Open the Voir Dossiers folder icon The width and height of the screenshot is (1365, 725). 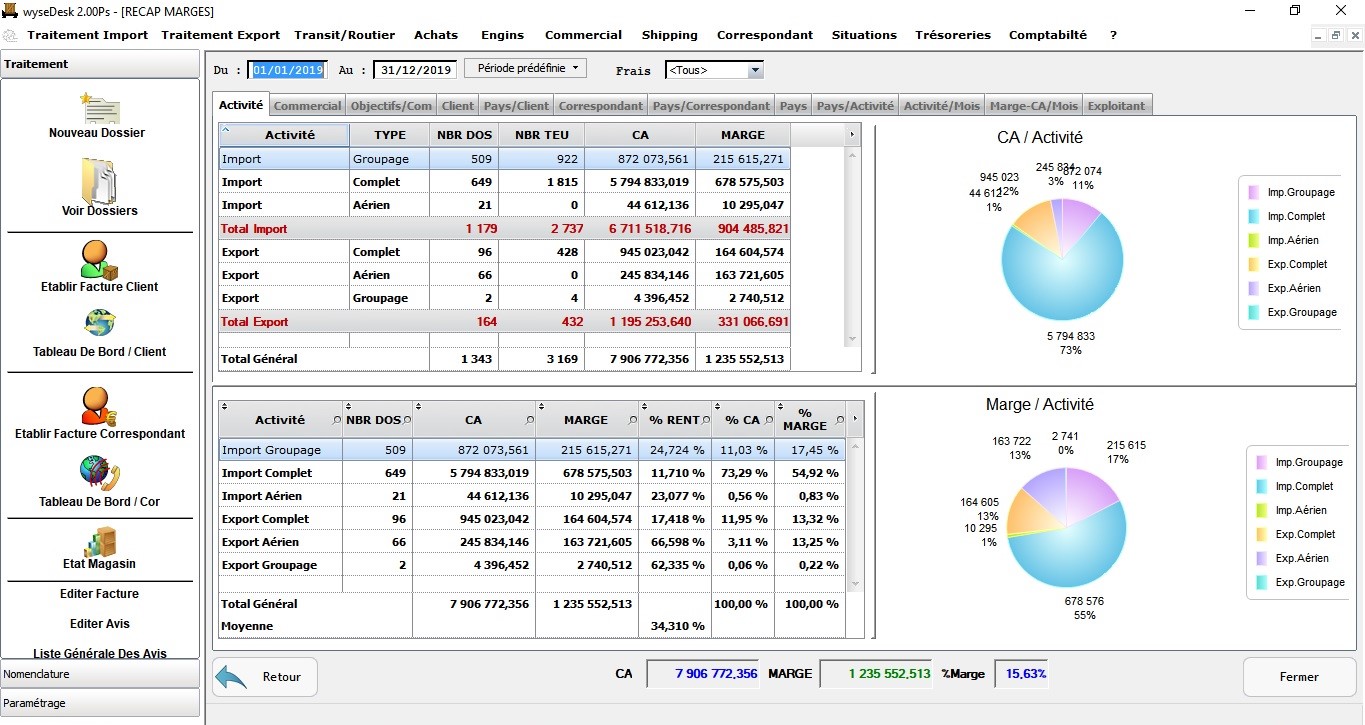[99, 180]
